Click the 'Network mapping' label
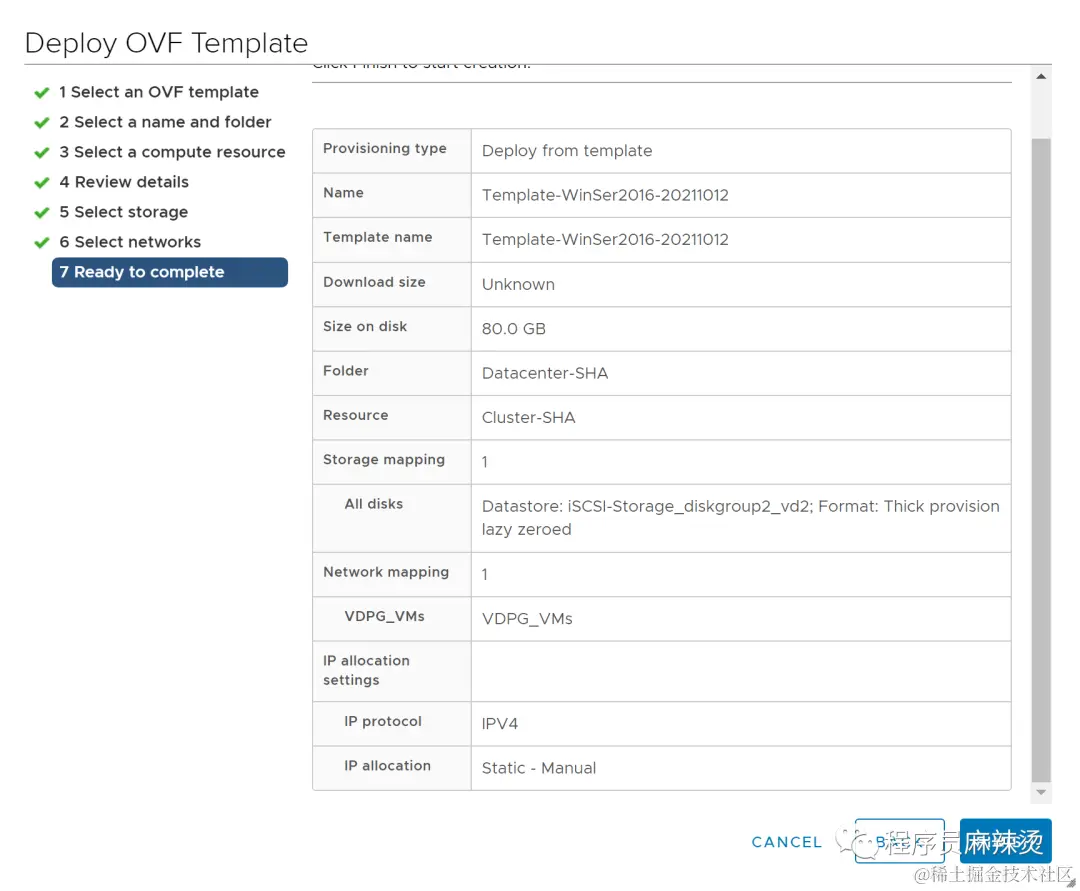The height and width of the screenshot is (891, 1080). 386,572
